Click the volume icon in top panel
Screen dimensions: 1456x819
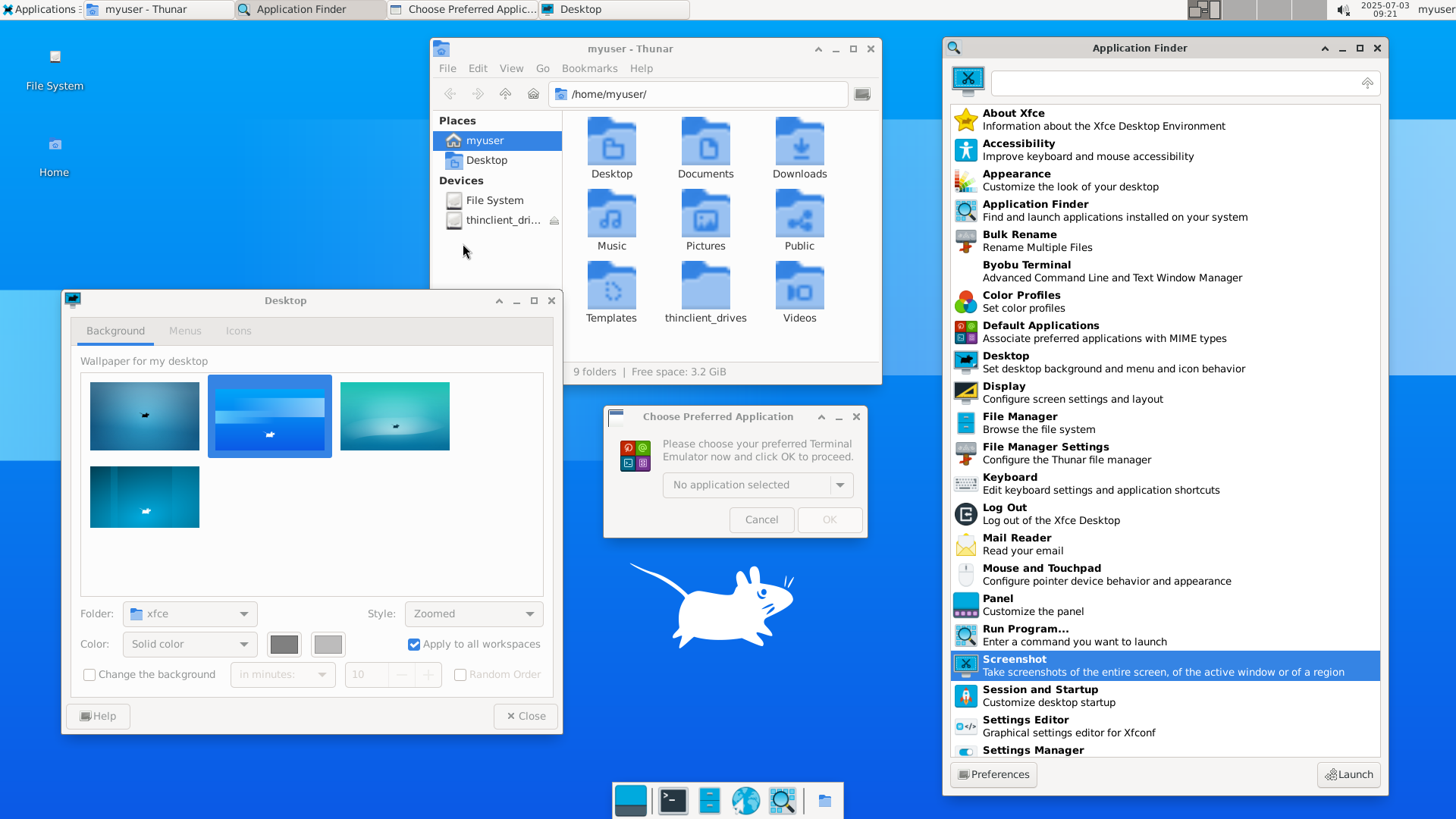(x=1343, y=10)
